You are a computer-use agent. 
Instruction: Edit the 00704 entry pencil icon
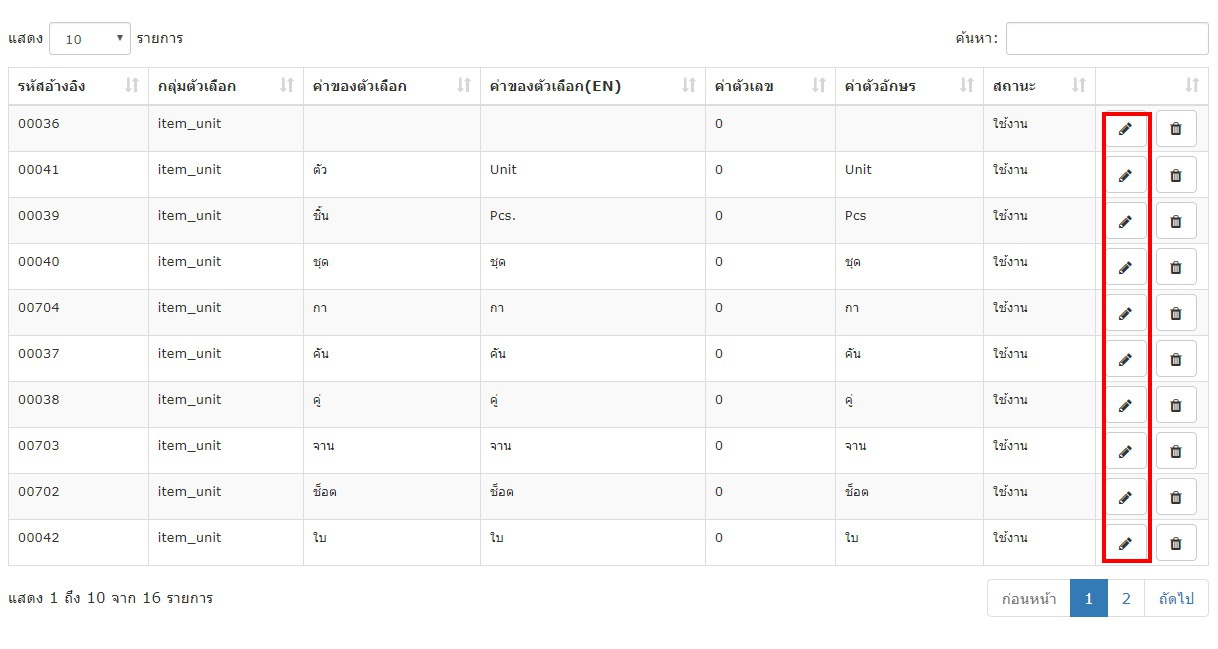pyautogui.click(x=1126, y=313)
